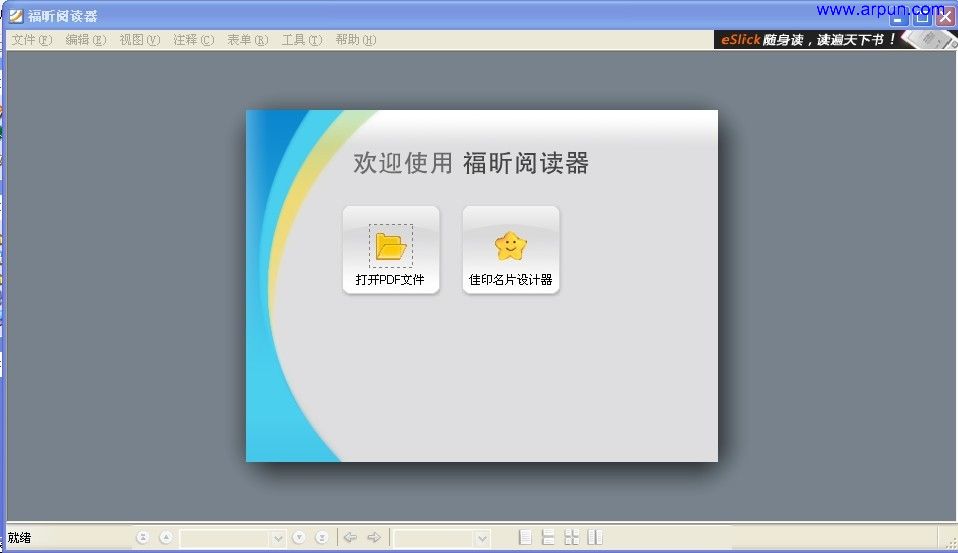This screenshot has height=553, width=958.
Task: Select single page layout icon
Action: pos(526,538)
